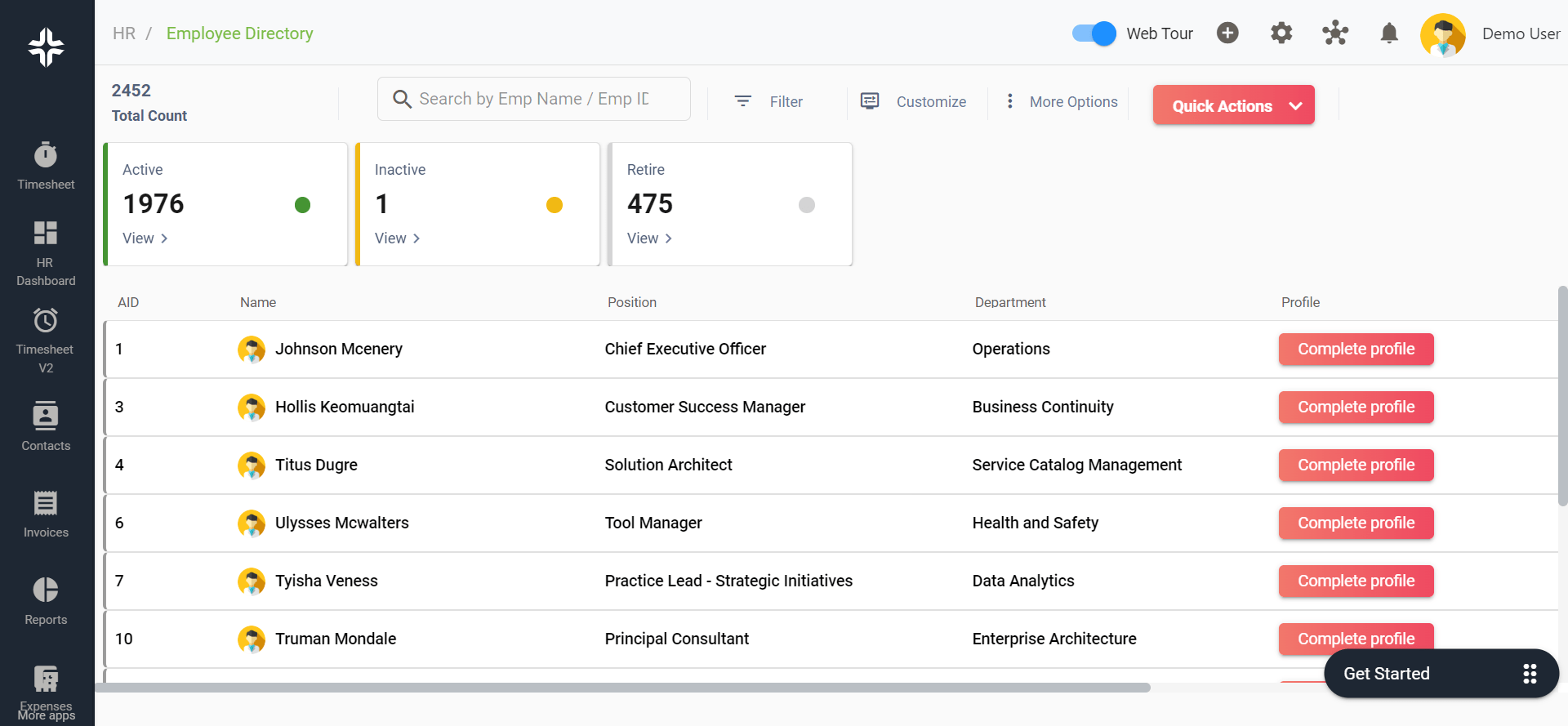This screenshot has height=726, width=1568.
Task: Open Timesheet V2 from sidebar
Action: click(46, 340)
